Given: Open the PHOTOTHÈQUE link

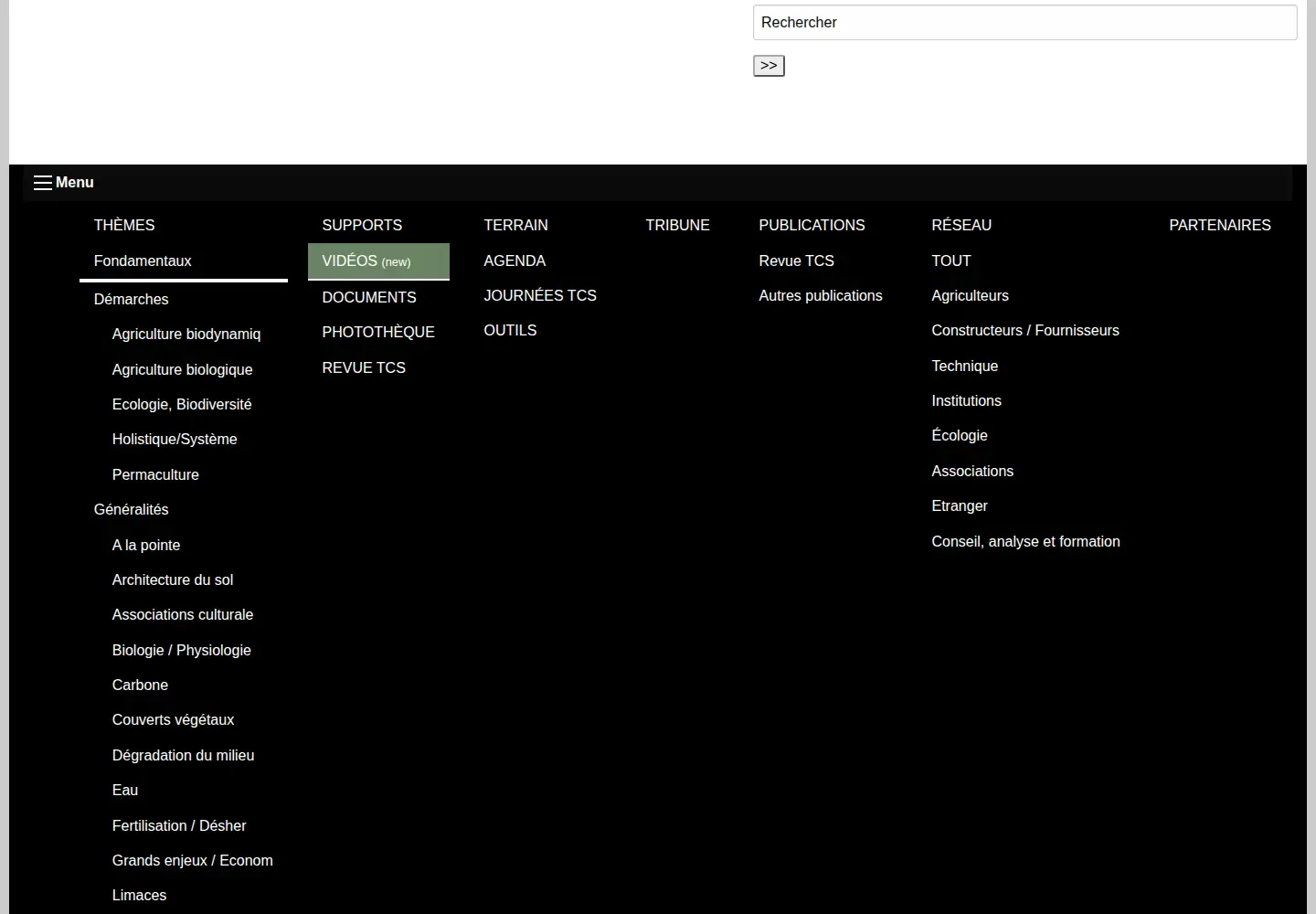Looking at the screenshot, I should click(378, 332).
